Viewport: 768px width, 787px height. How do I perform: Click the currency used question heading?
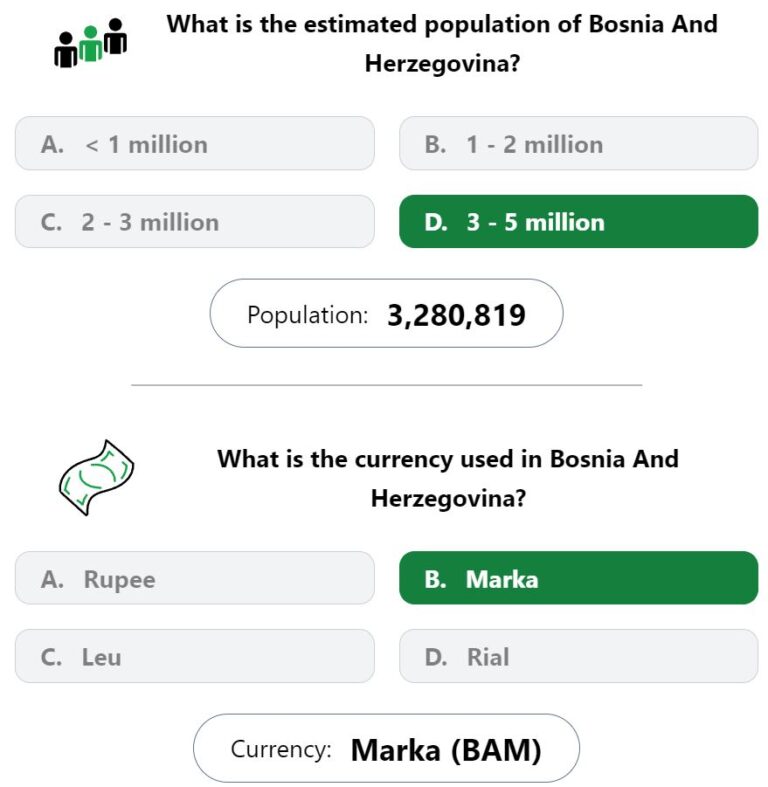448,478
